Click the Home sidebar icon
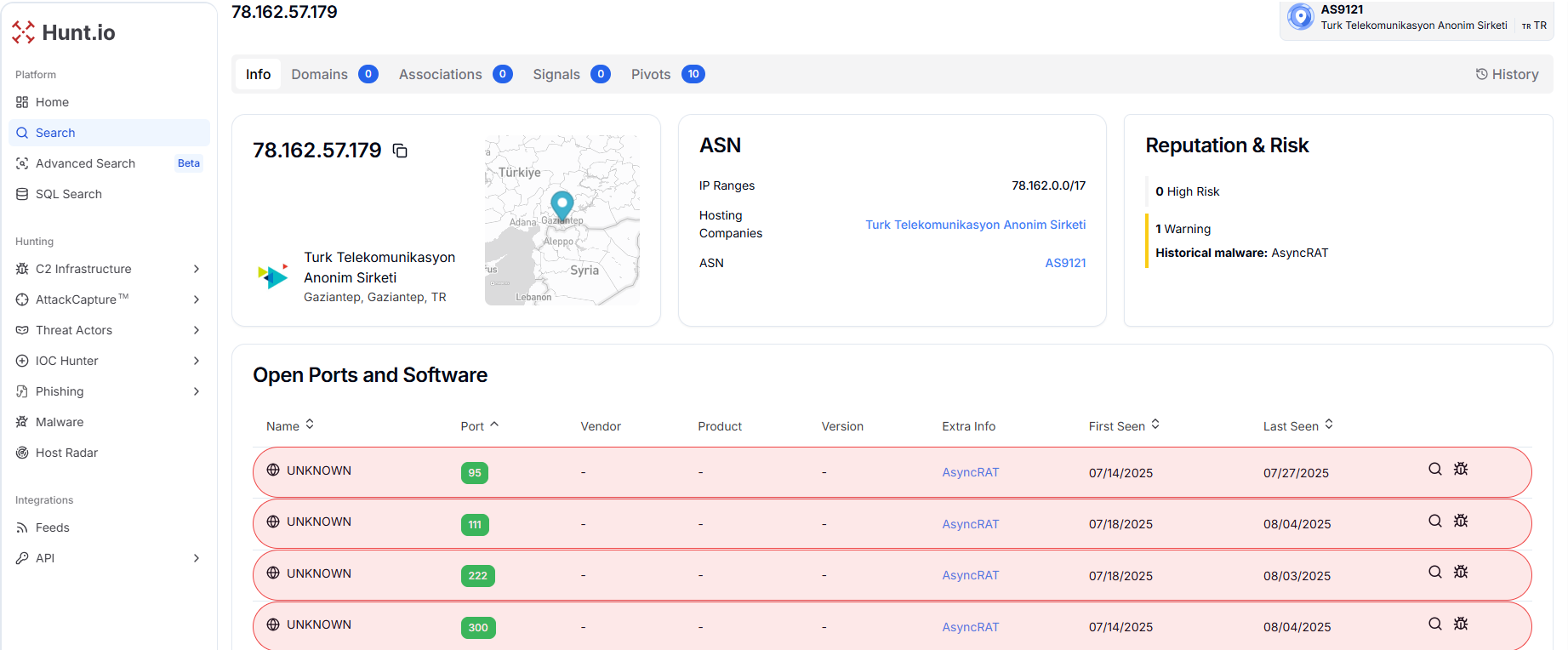 22,102
